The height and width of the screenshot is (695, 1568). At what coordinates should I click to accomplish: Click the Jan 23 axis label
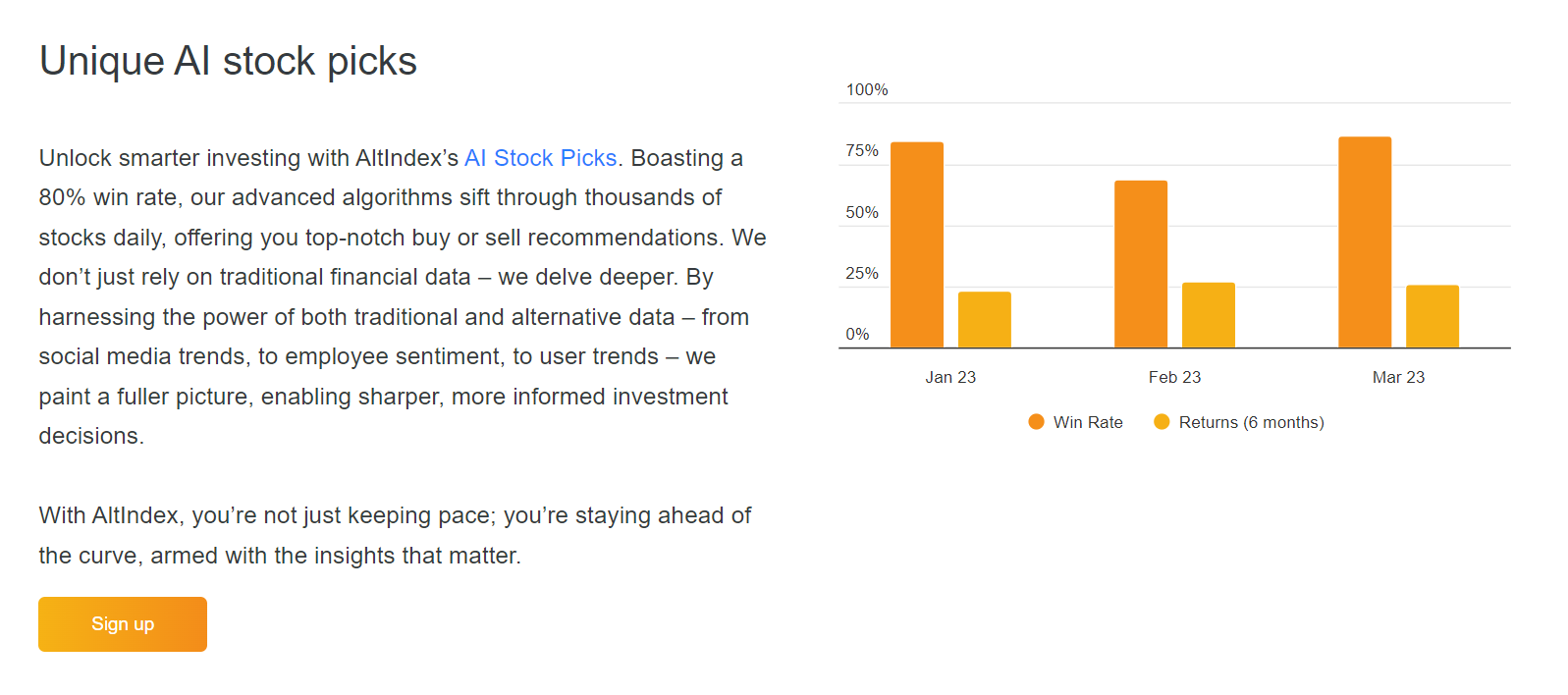[950, 377]
